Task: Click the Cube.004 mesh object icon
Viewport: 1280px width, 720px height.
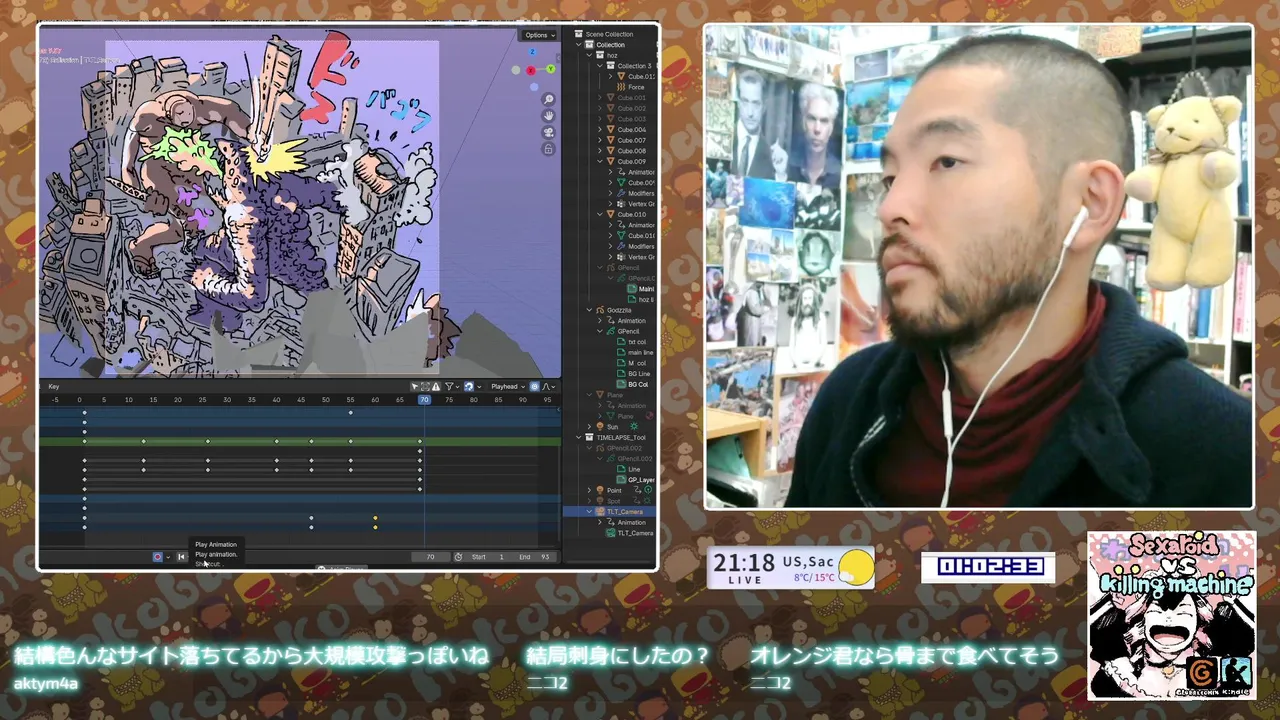Action: 611,130
